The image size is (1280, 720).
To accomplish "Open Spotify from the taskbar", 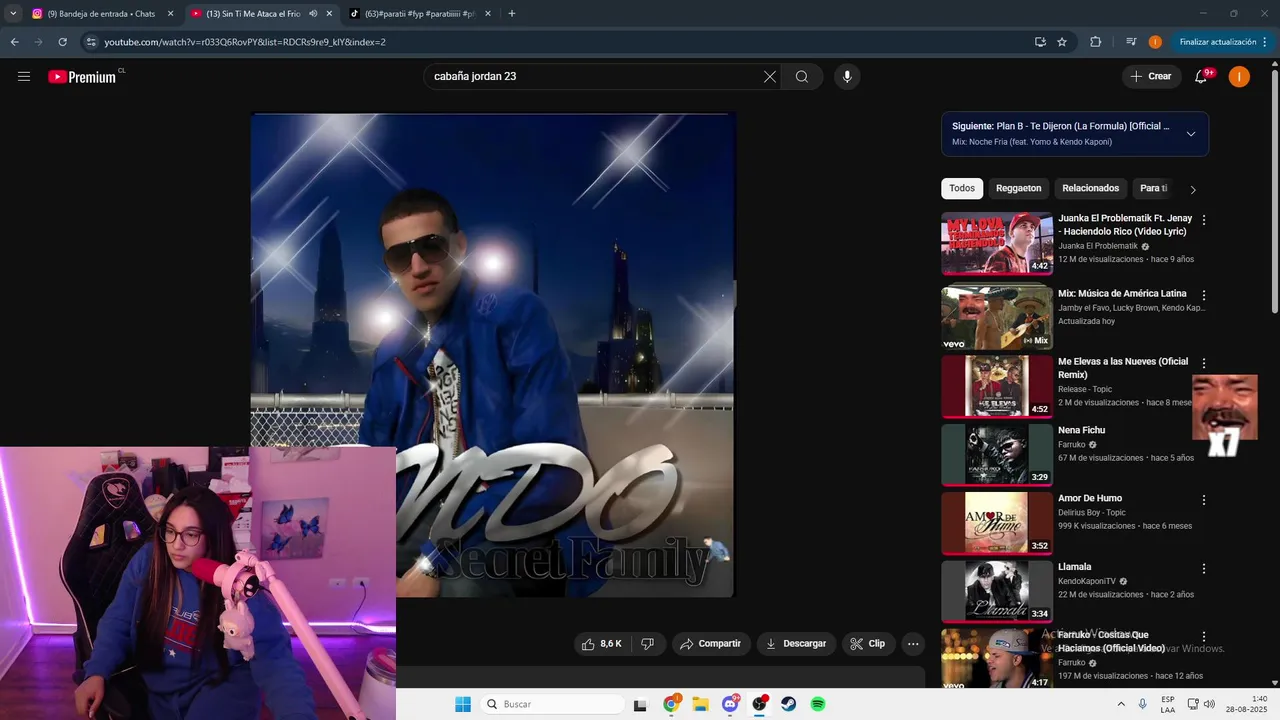I will pos(818,704).
